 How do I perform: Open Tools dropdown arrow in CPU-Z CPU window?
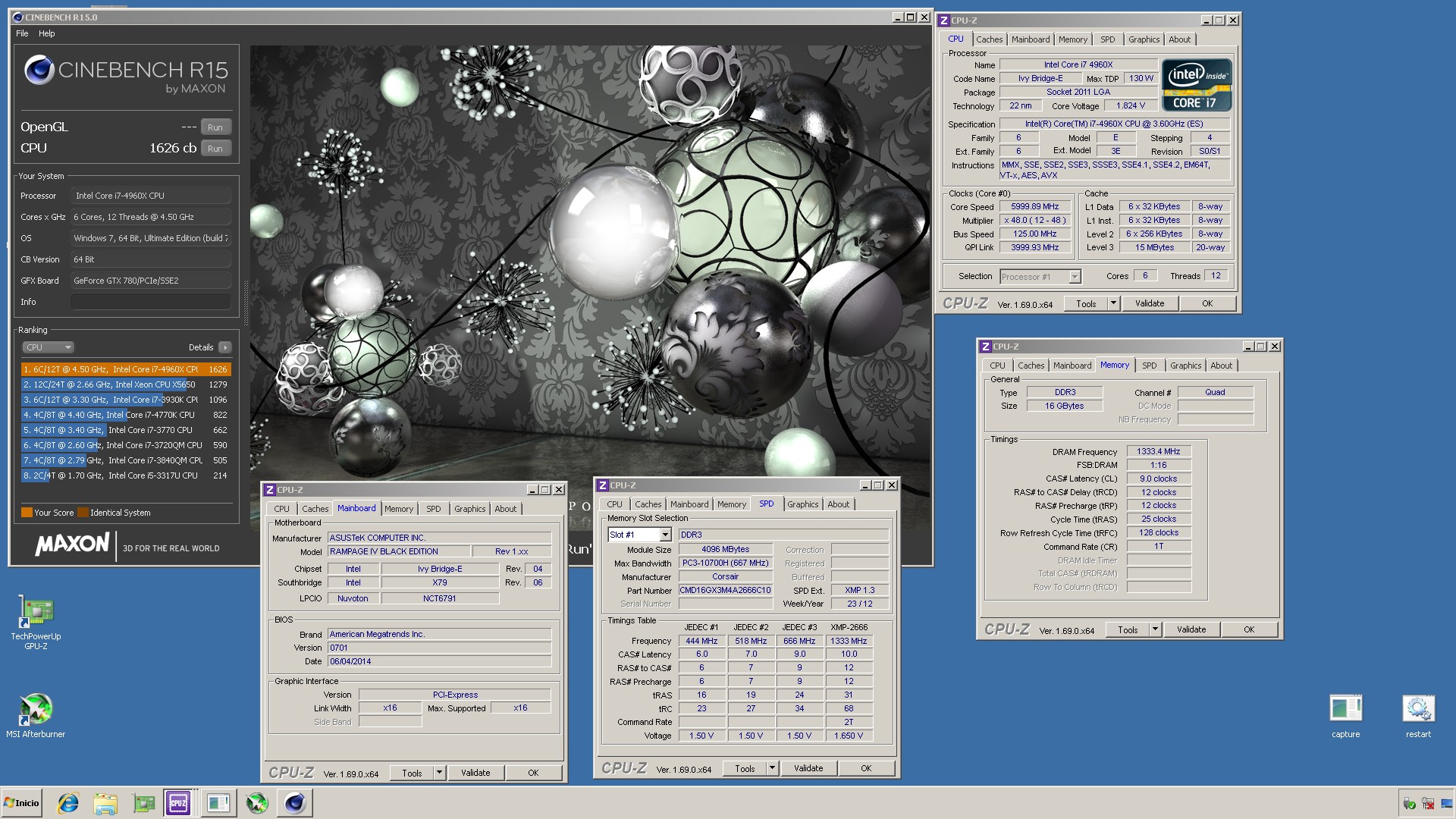[x=1113, y=303]
